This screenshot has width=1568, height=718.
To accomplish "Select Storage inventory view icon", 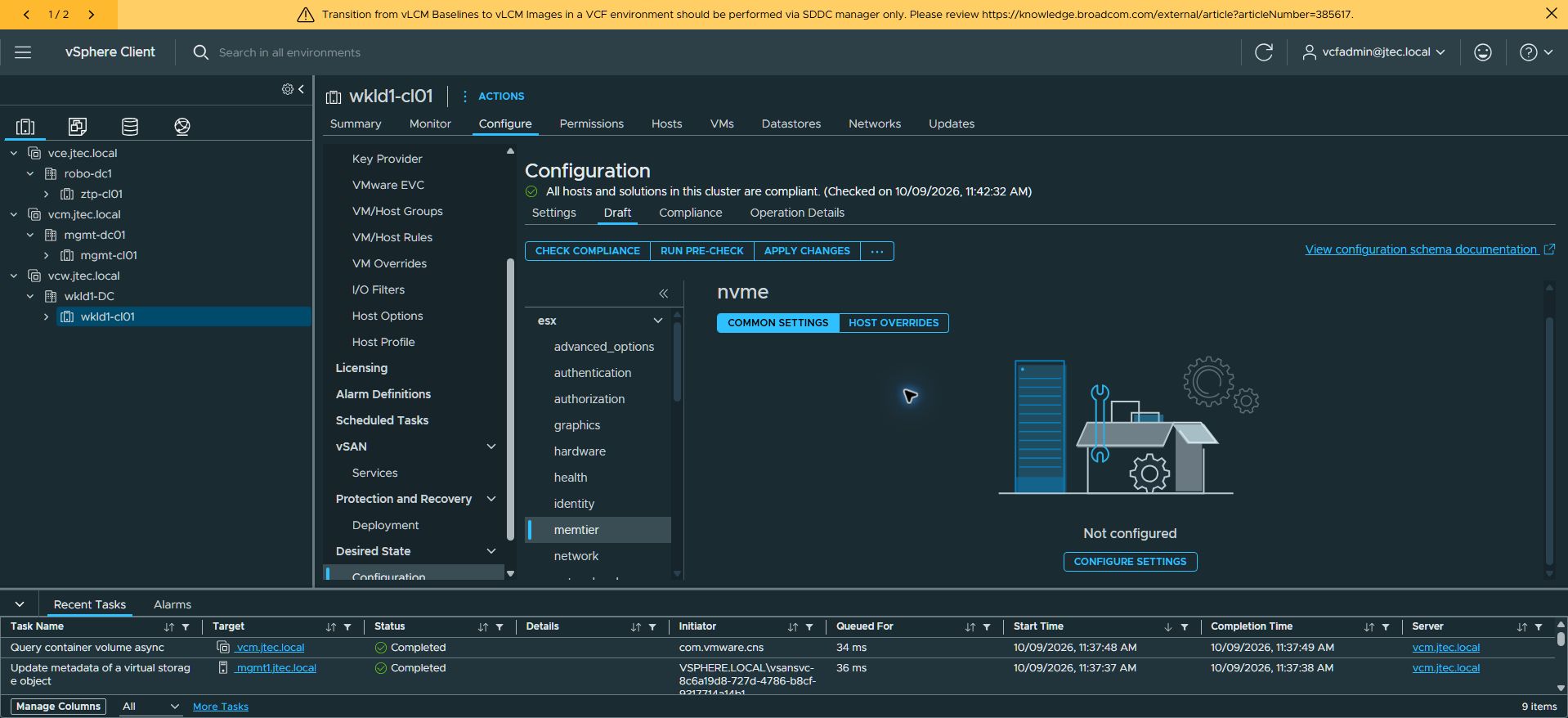I will 130,126.
